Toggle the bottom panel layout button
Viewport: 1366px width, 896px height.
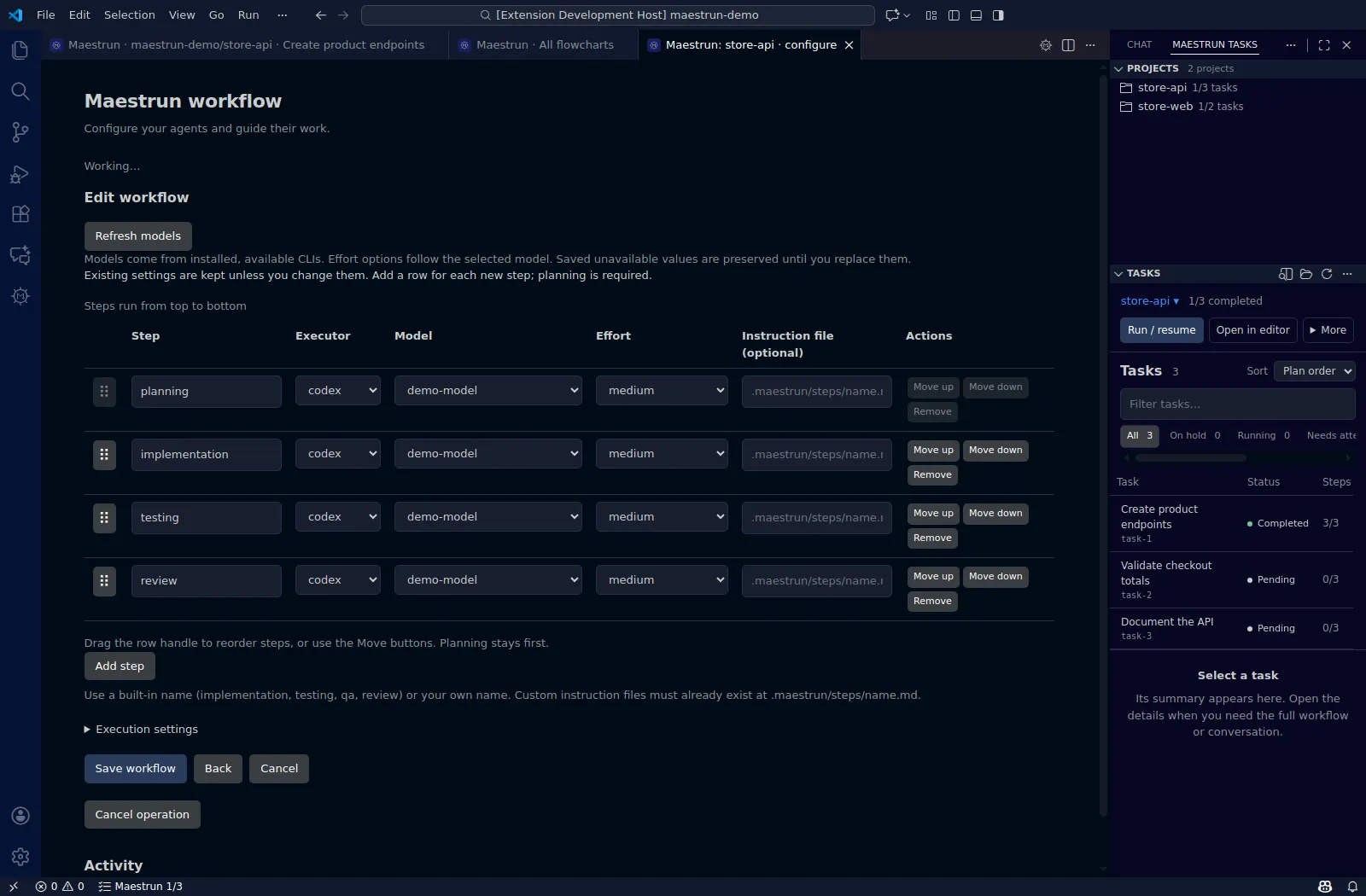(x=976, y=15)
